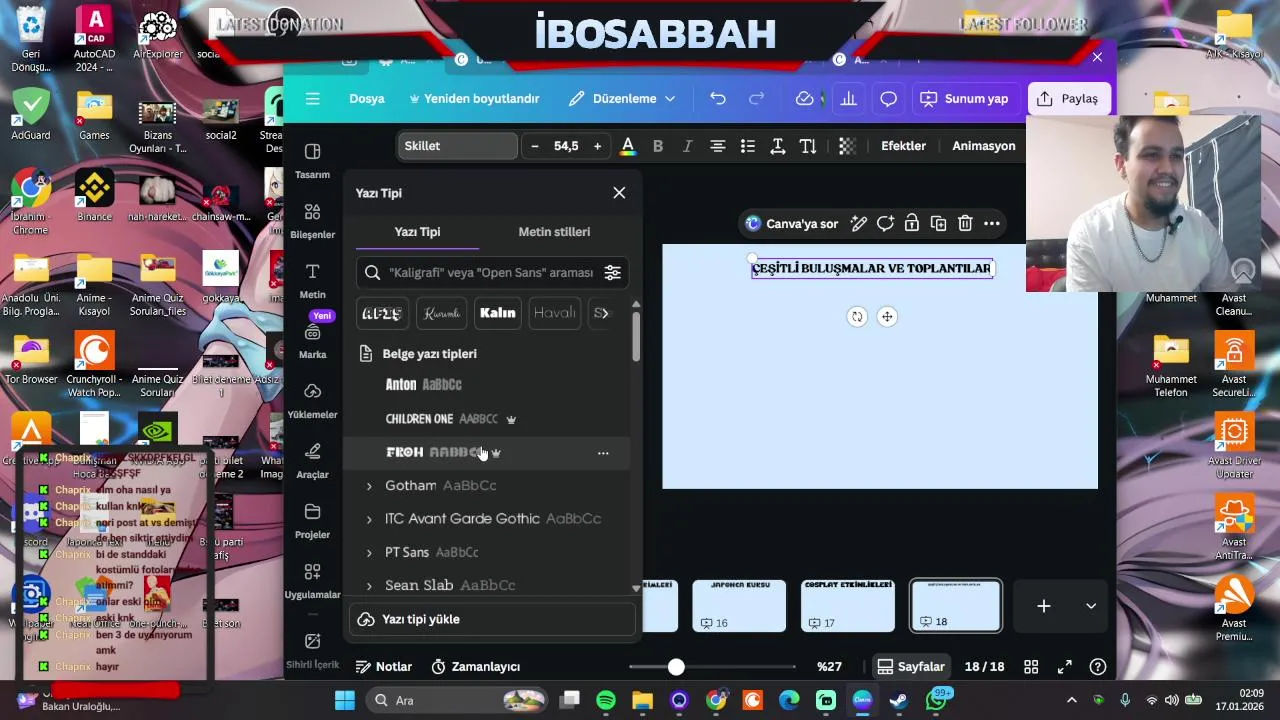Select the cursive Kıvrımlı category chip
1280x720 pixels.
click(x=441, y=313)
